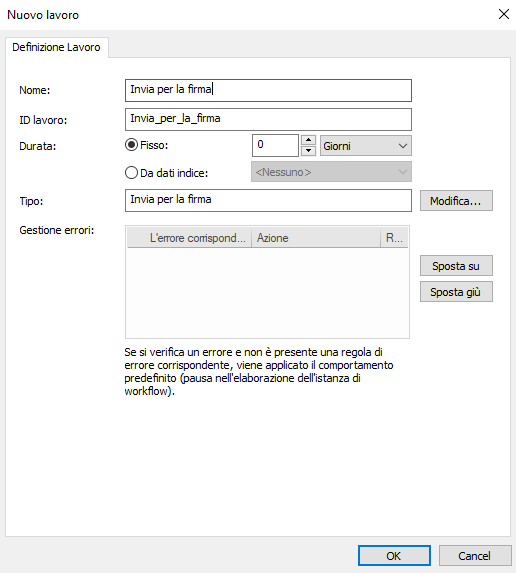Select the Da dati indice radio button
The image size is (516, 573).
point(132,172)
